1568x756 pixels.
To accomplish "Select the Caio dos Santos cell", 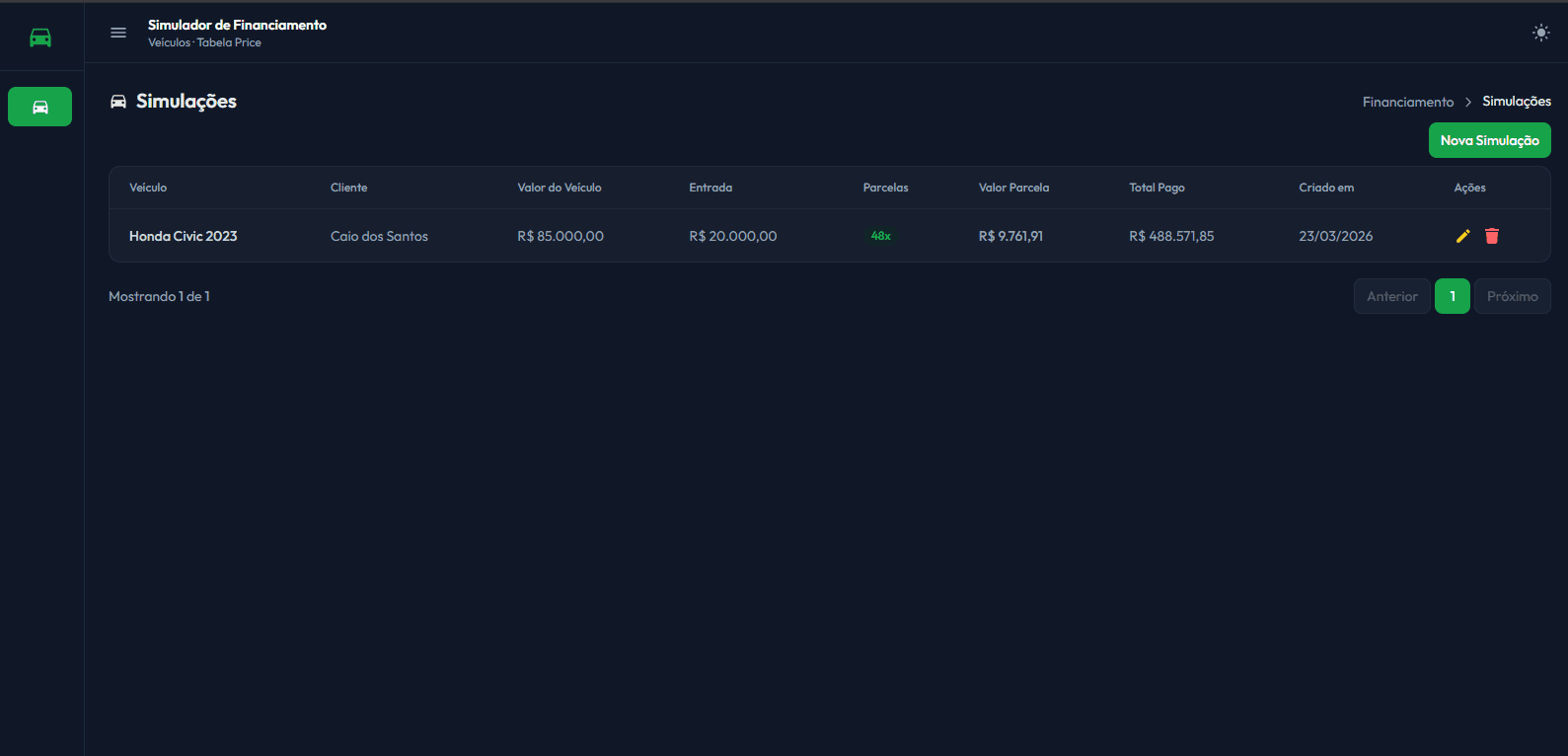I will pos(379,236).
